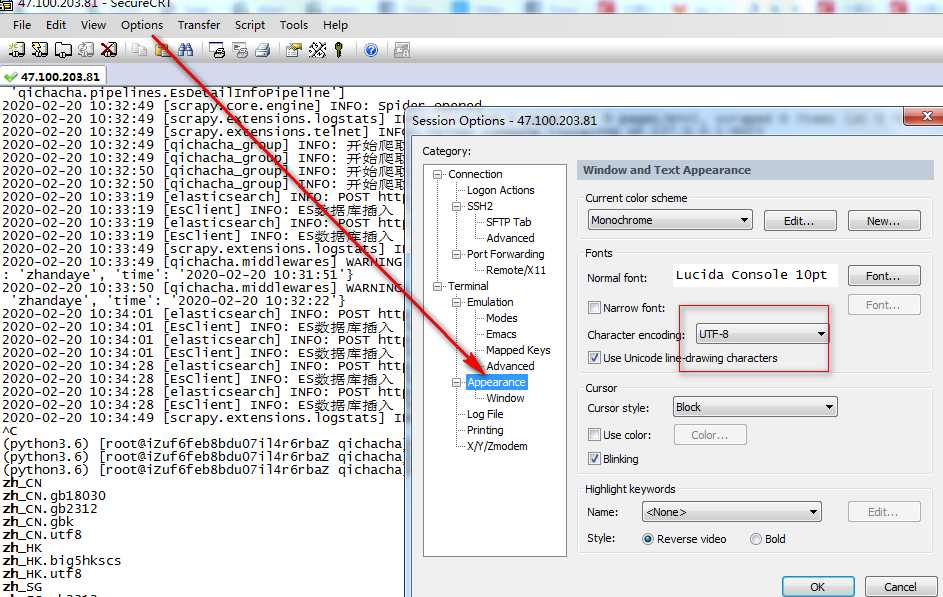The height and width of the screenshot is (597, 943).
Task: Open the Current color scheme dropdown
Action: click(x=670, y=220)
